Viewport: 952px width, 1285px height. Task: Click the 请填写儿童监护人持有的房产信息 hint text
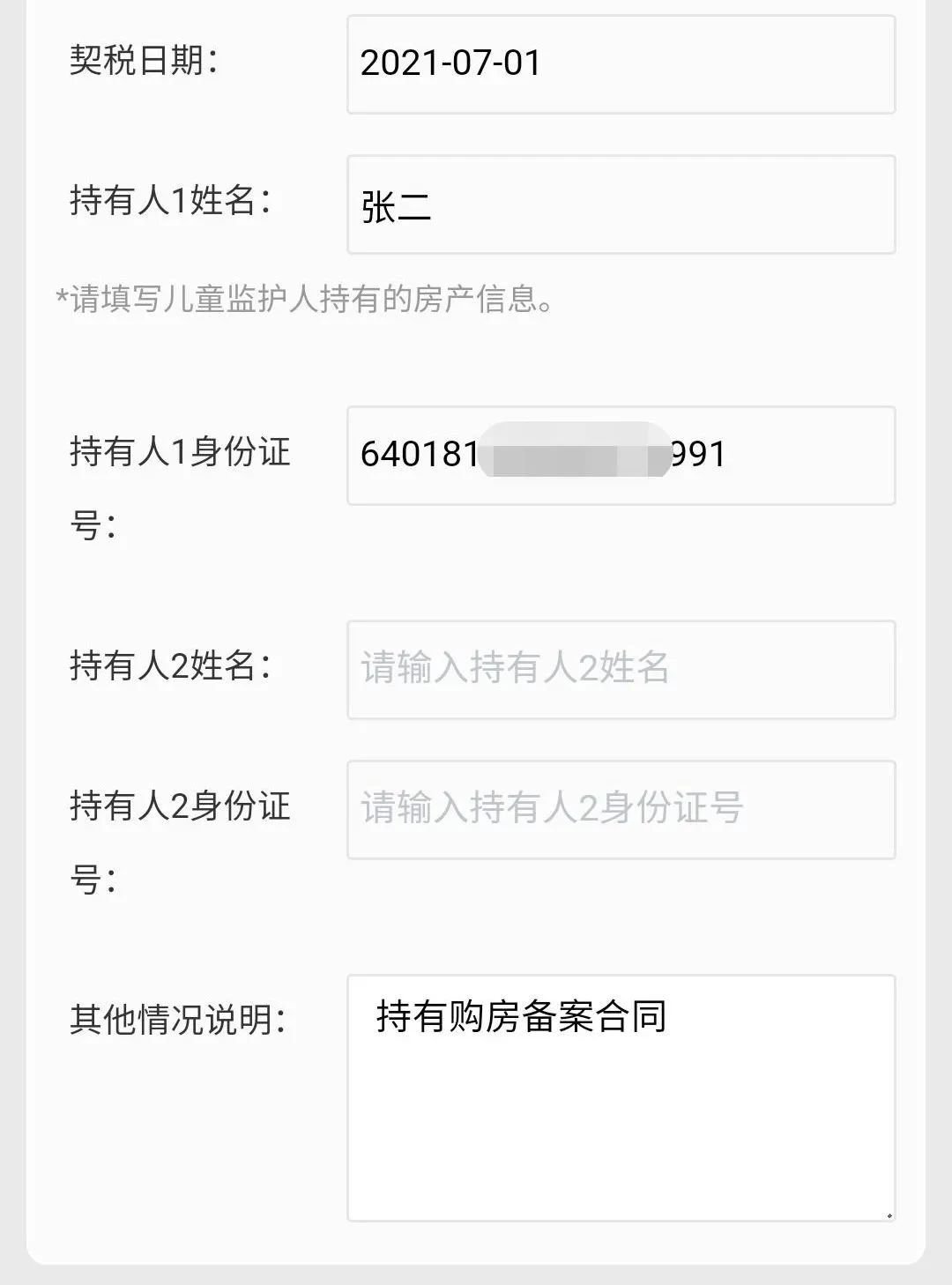pos(305,301)
